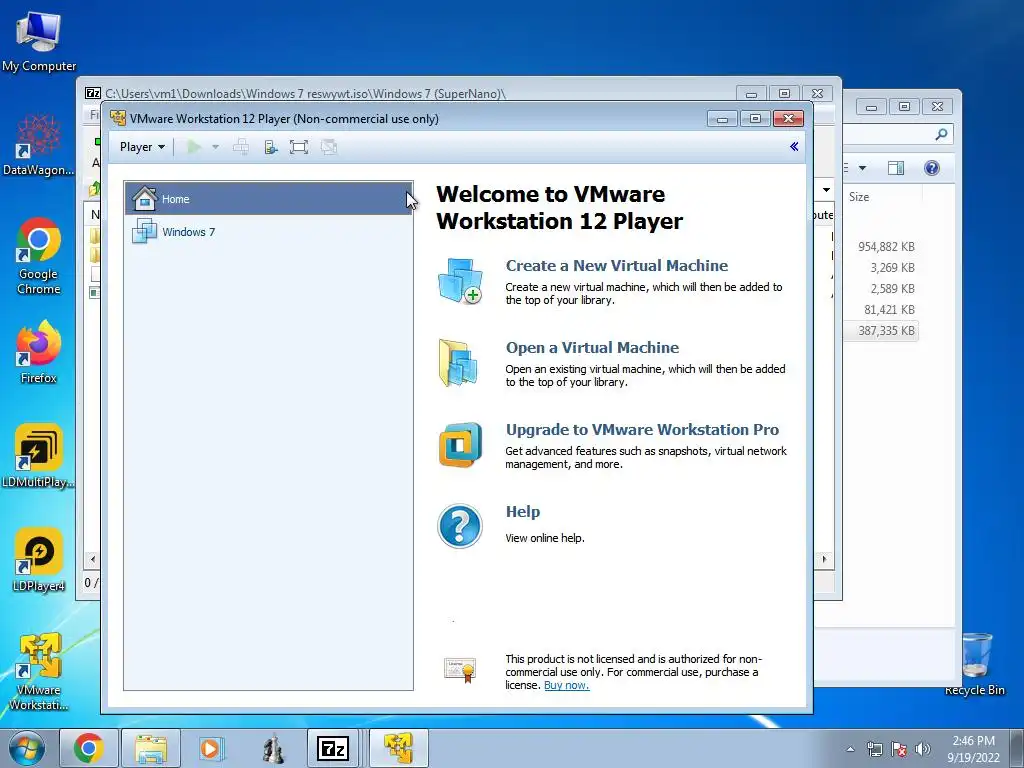
Task: Open My Computer desktop icon
Action: coord(39,43)
